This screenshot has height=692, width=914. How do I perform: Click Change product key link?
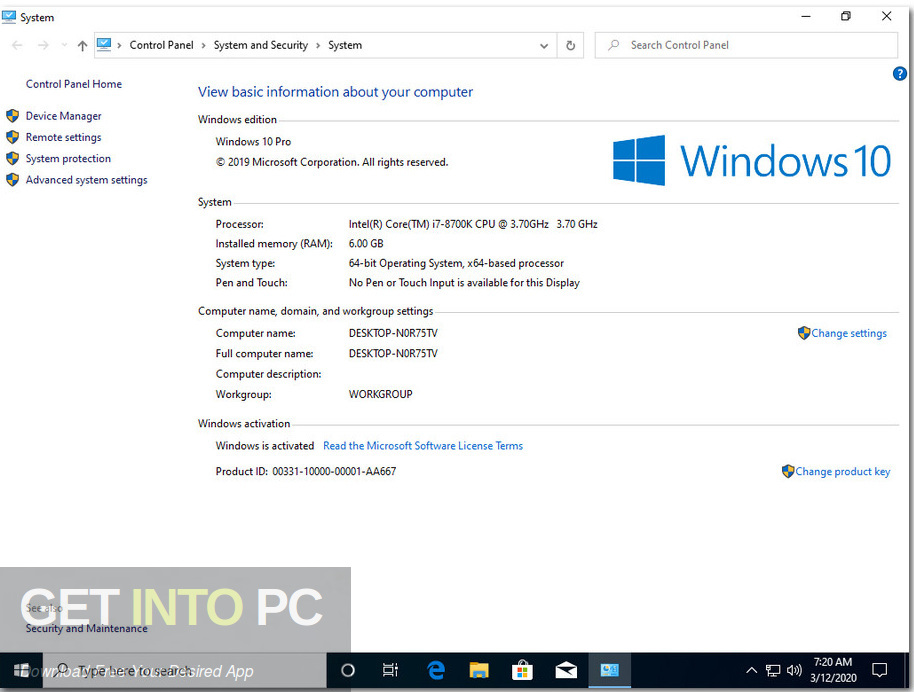[842, 472]
